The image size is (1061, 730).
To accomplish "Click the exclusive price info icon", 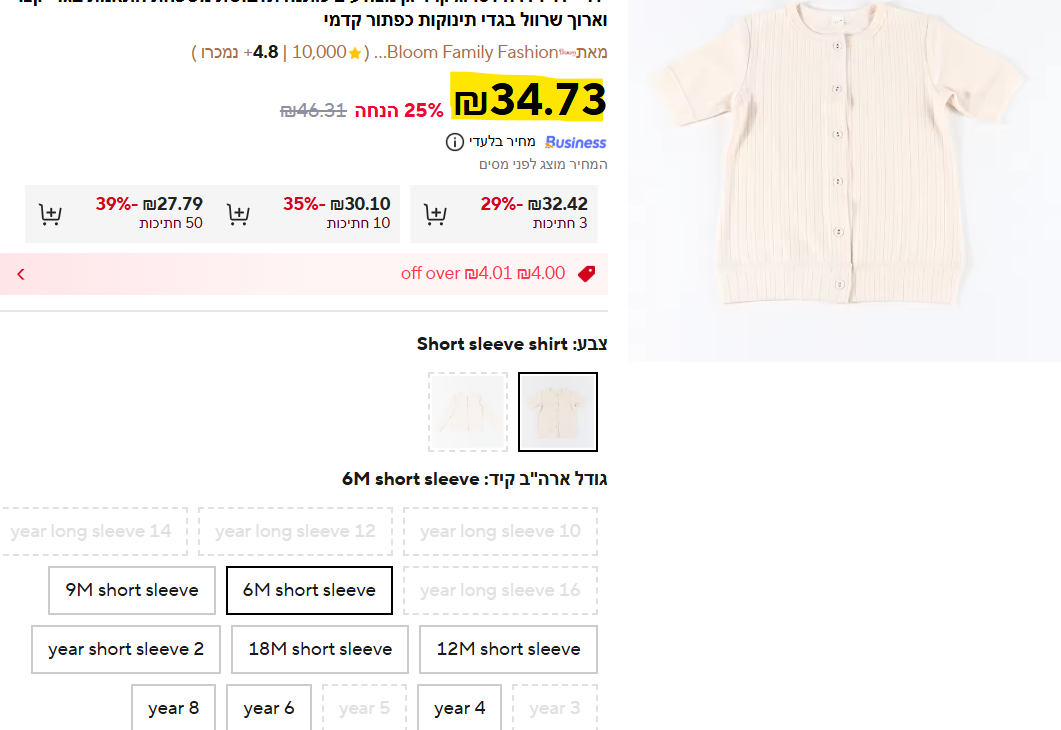I will 455,142.
